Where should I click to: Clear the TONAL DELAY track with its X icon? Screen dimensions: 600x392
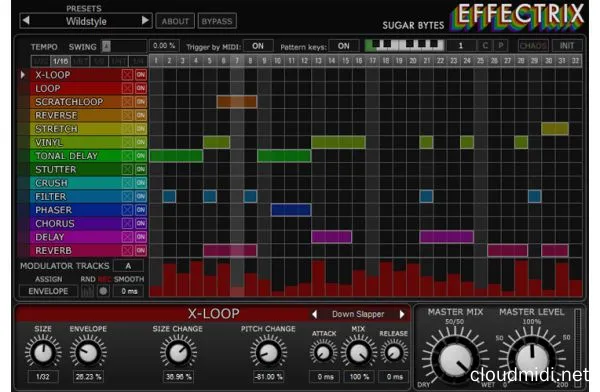(127, 156)
